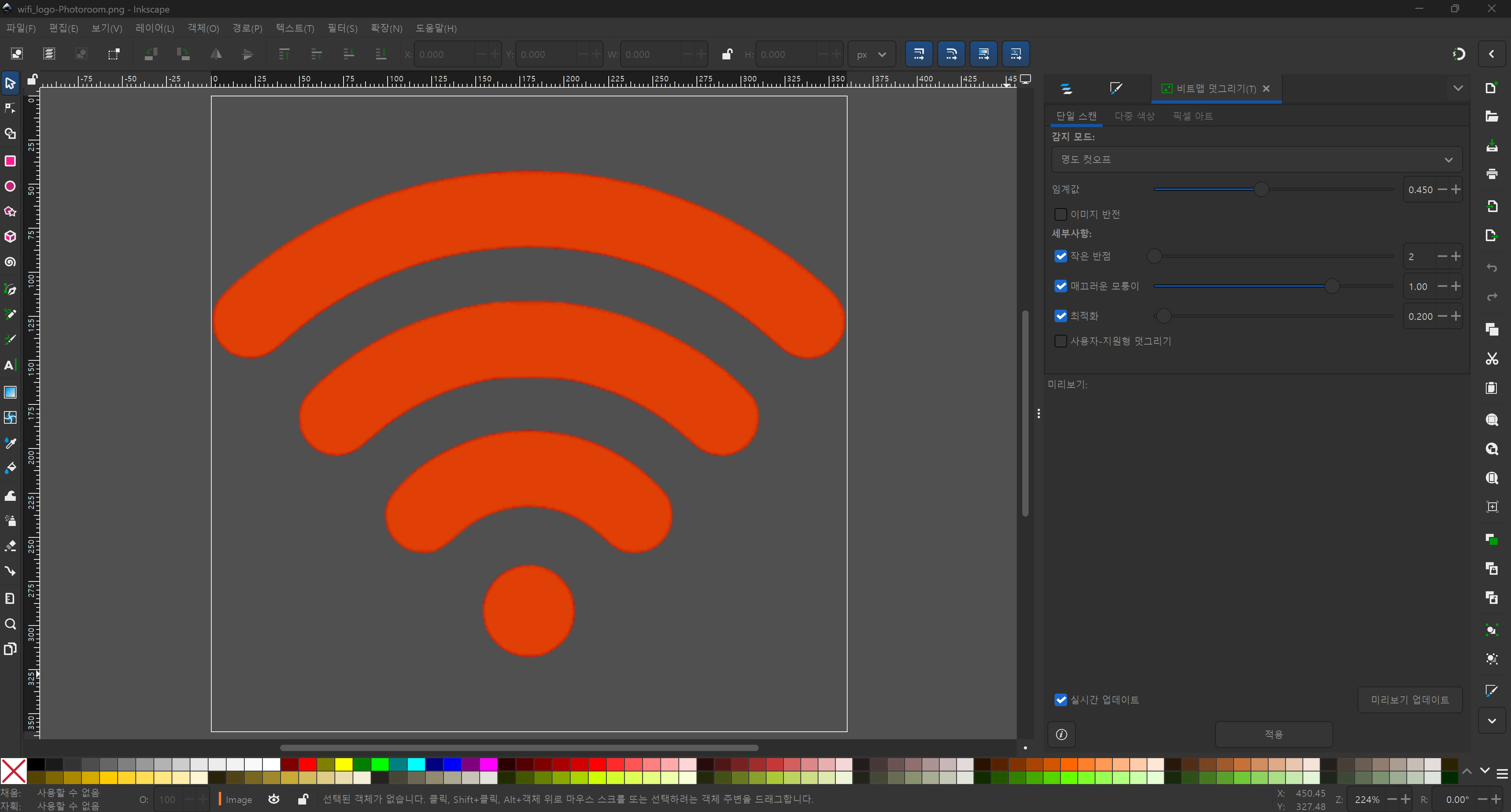Select the Node edit tool
This screenshot has width=1511, height=812.
point(10,109)
